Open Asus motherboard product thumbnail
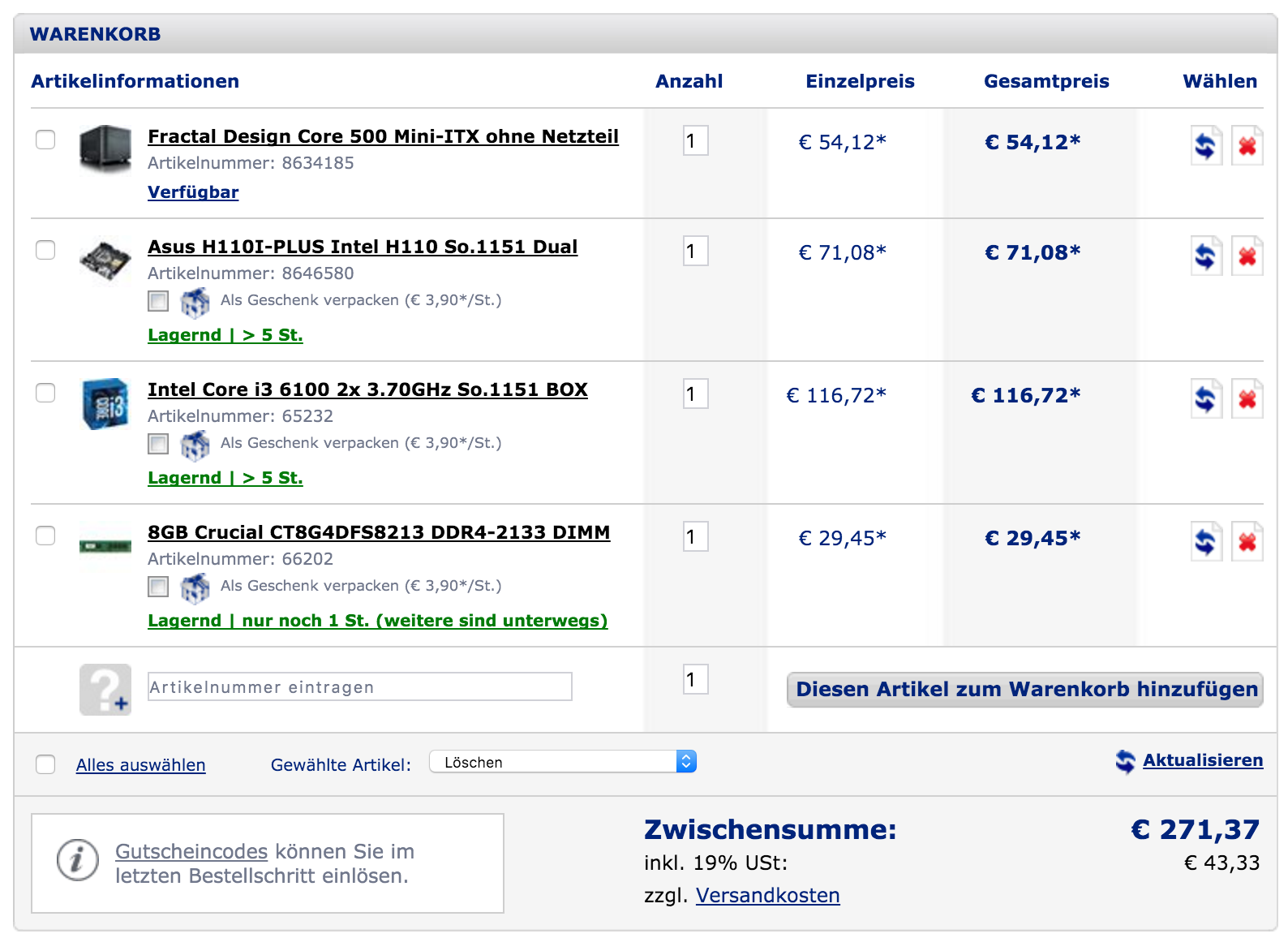Image resolution: width=1288 pixels, height=938 pixels. (x=105, y=260)
